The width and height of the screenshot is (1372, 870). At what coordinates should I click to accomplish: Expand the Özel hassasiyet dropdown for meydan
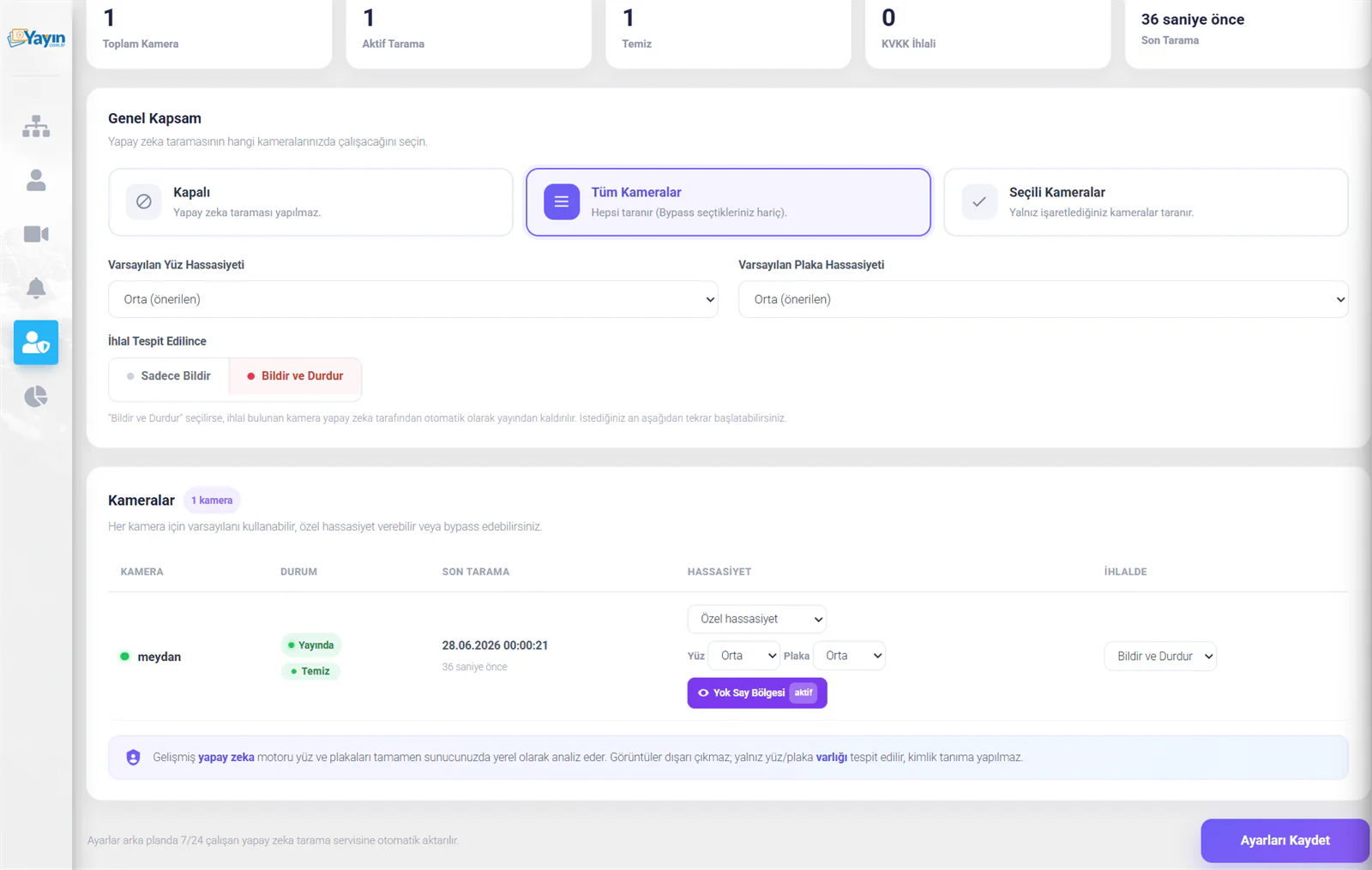point(756,619)
